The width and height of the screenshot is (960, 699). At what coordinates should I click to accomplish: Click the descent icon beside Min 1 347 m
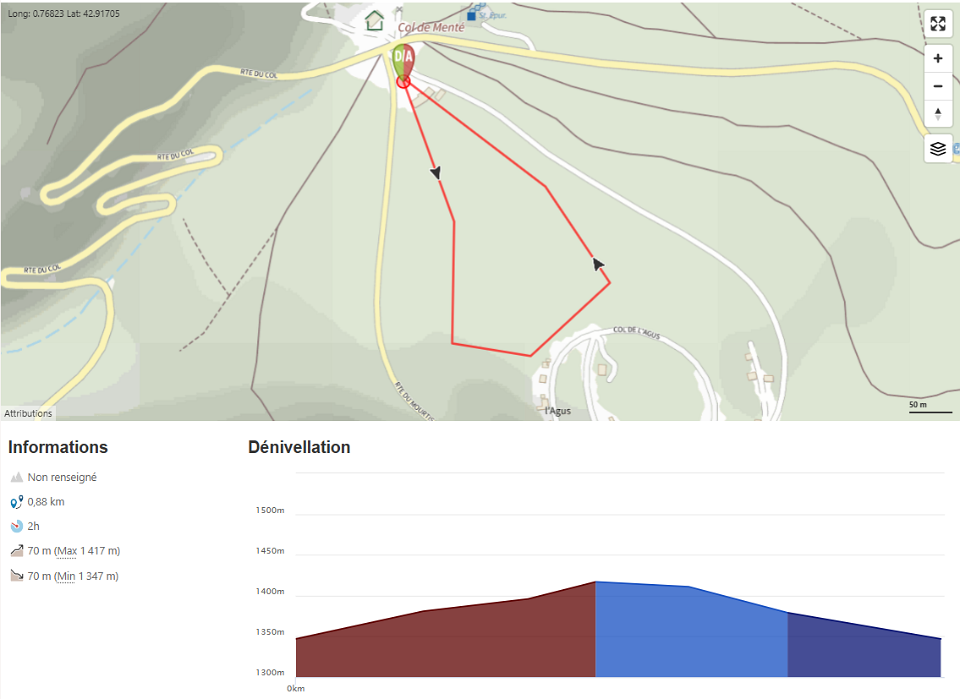click(x=16, y=576)
